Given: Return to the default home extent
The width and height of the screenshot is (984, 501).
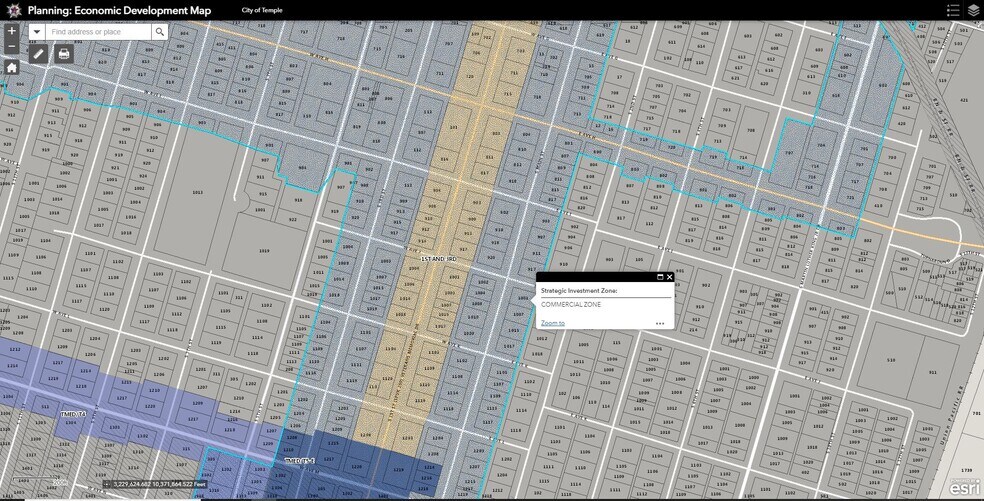Looking at the screenshot, I should tap(11, 68).
